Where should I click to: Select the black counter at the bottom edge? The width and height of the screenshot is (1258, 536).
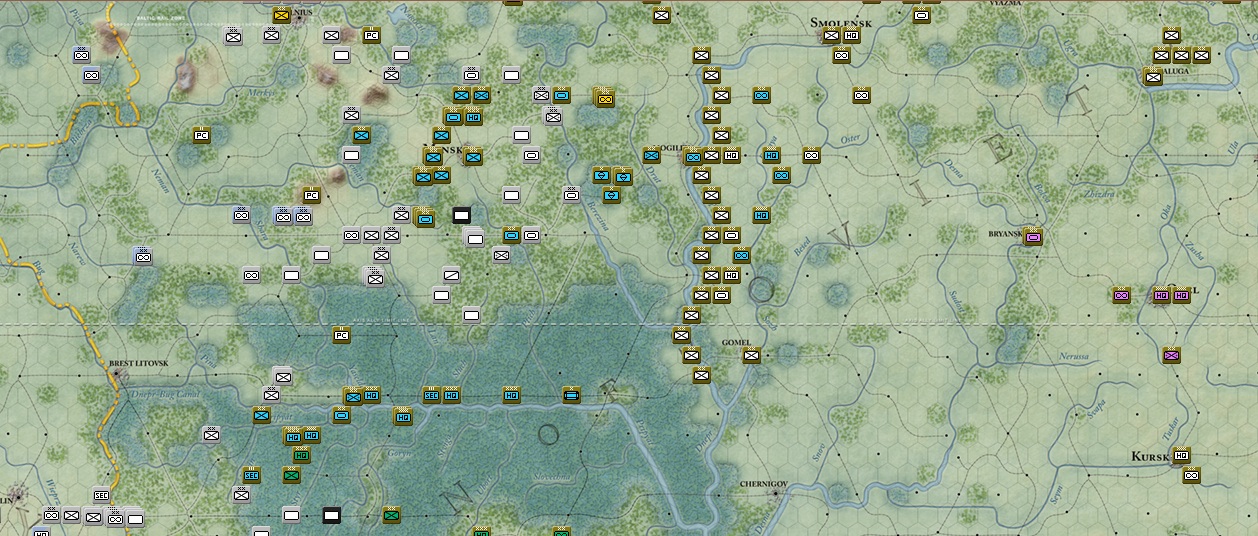331,515
